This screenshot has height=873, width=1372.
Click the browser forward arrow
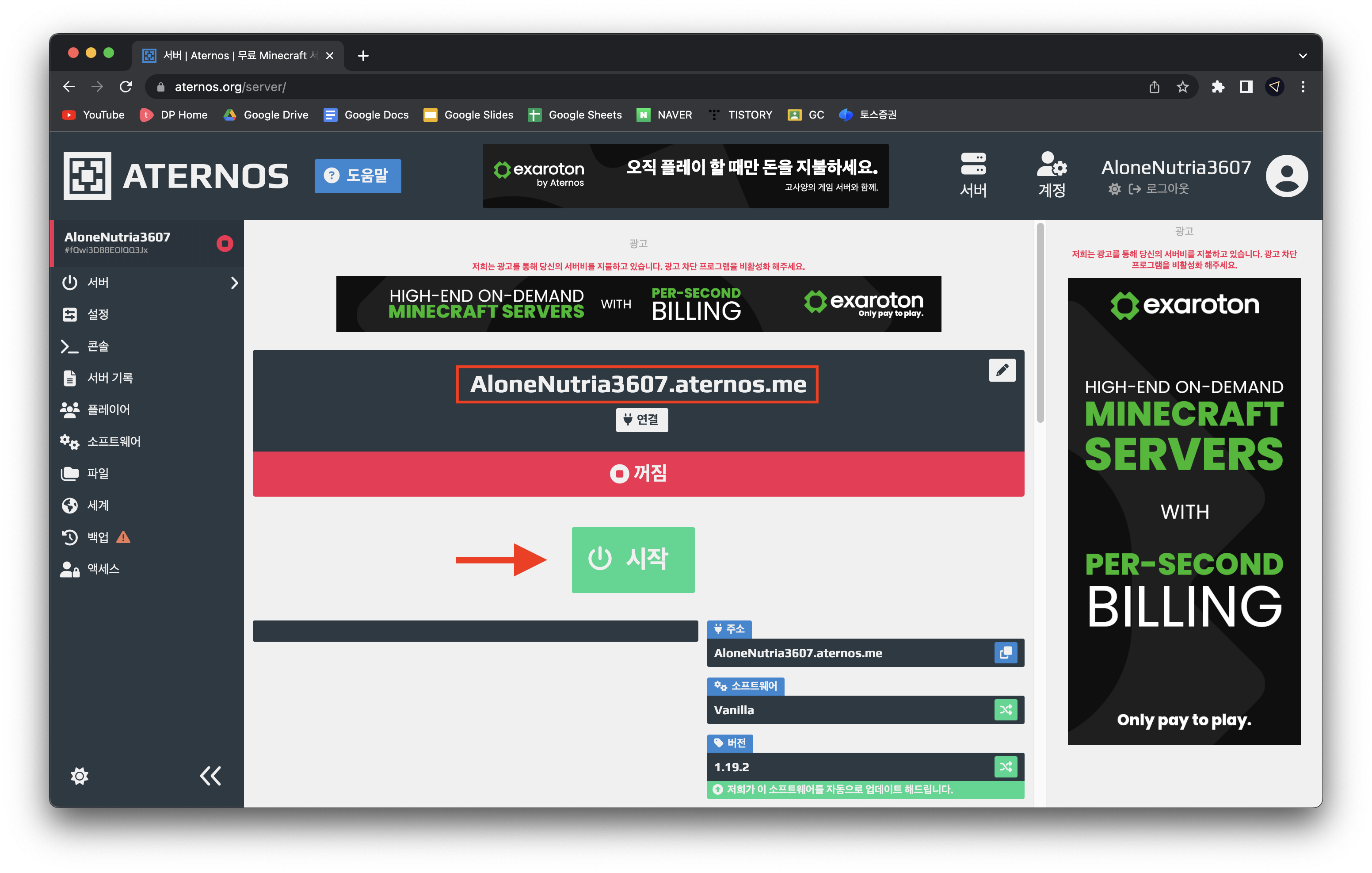pyautogui.click(x=97, y=87)
